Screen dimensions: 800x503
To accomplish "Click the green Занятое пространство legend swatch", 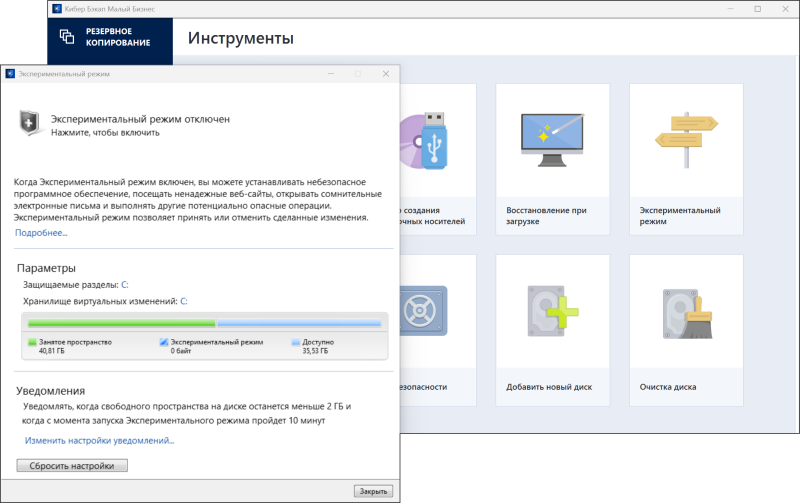I will tap(32, 342).
